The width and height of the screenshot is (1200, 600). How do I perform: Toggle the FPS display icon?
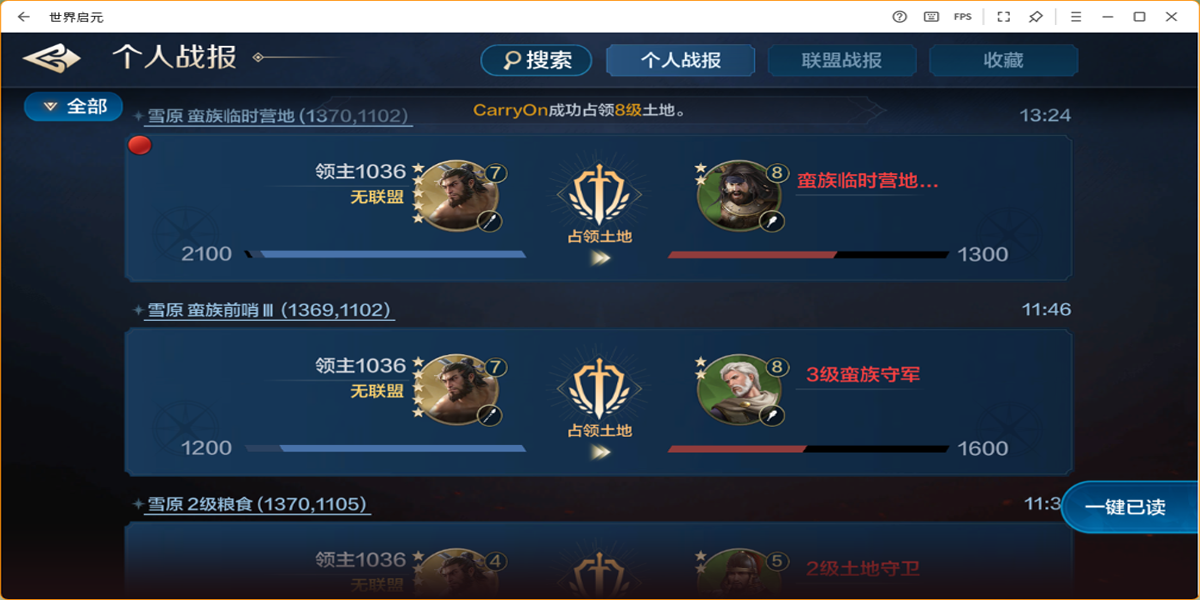click(962, 17)
